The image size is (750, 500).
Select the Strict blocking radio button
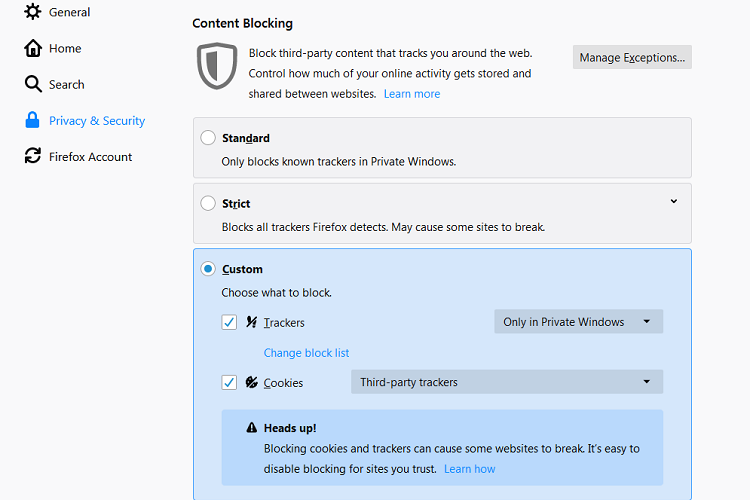(208, 203)
